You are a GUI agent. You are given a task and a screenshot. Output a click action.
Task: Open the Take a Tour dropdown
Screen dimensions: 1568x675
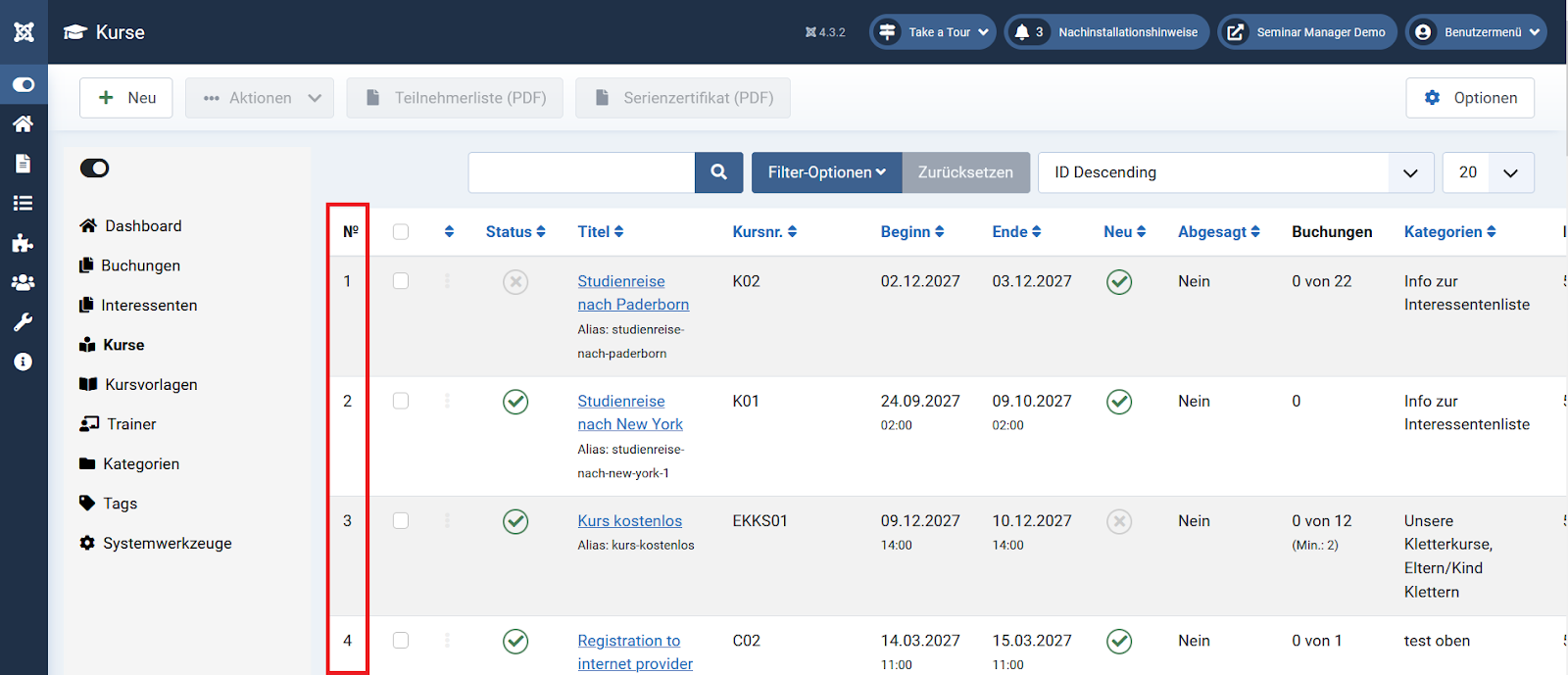tap(933, 32)
